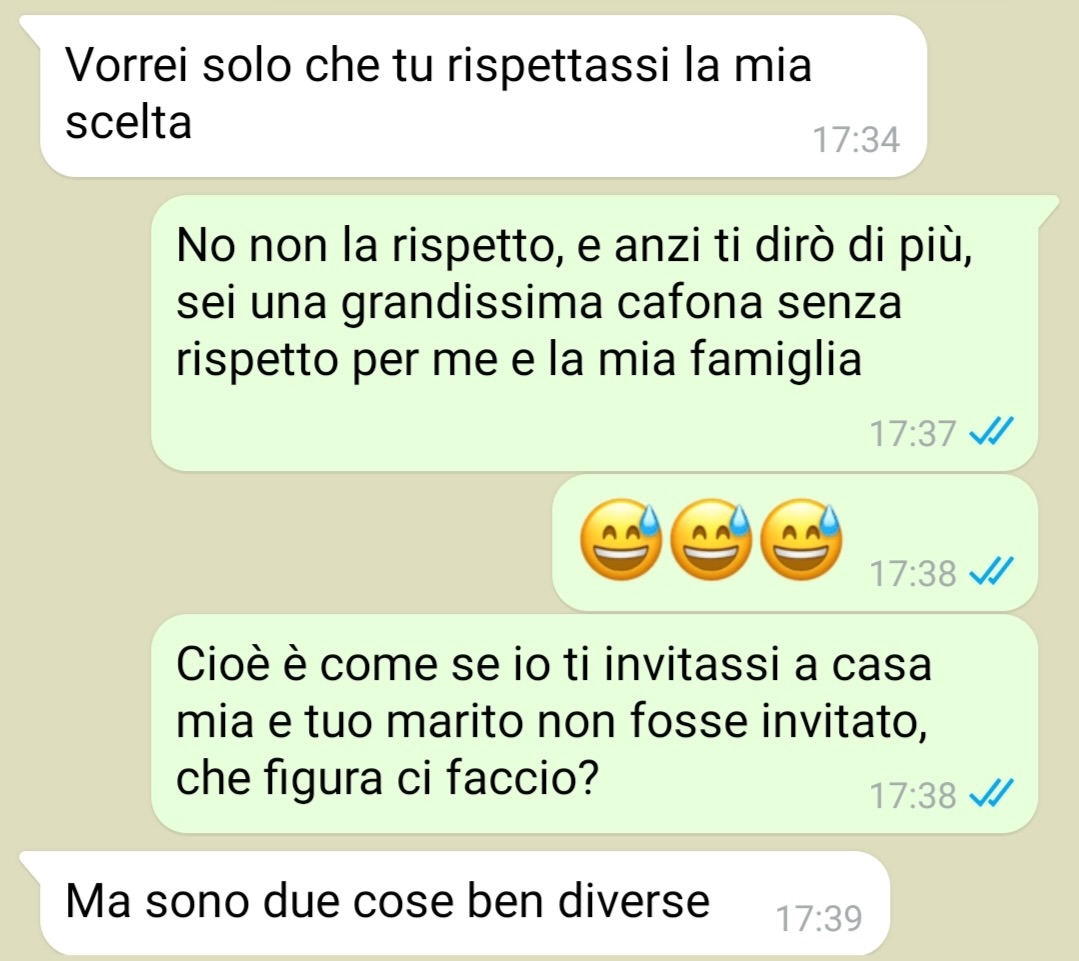
Task: Click the middle sweat-smile emoji
Action: pyautogui.click(x=711, y=539)
